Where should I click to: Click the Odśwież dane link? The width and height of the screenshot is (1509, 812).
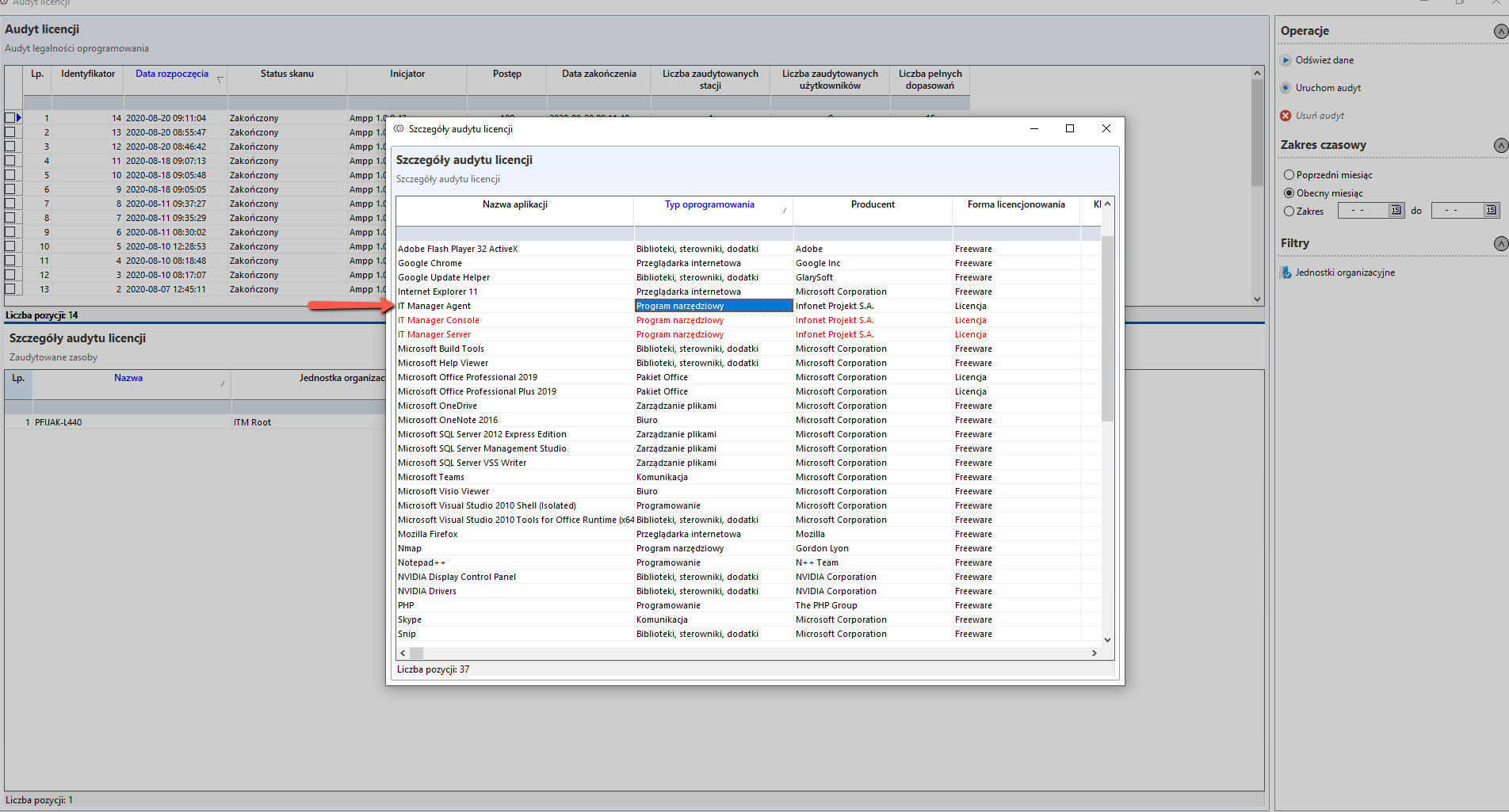1324,60
